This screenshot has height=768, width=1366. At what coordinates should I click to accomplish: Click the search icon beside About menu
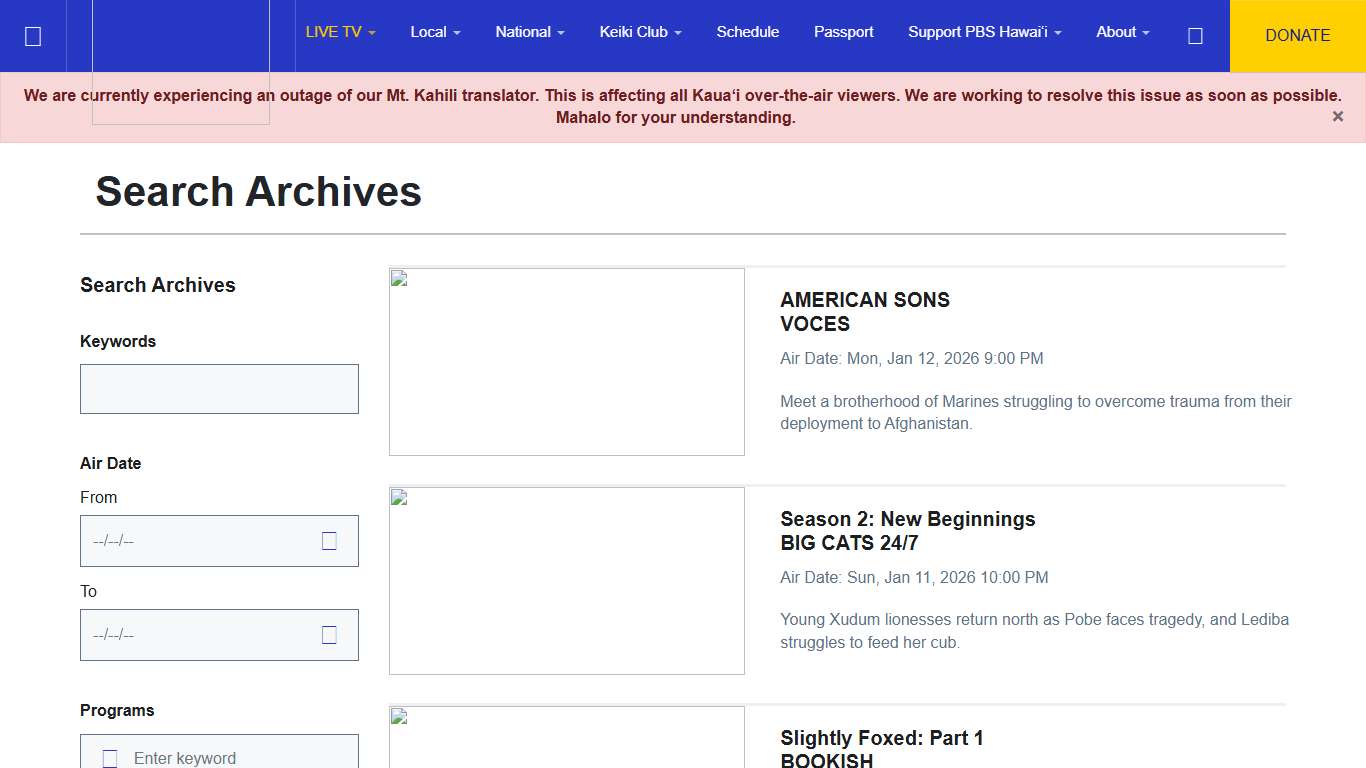(1195, 36)
